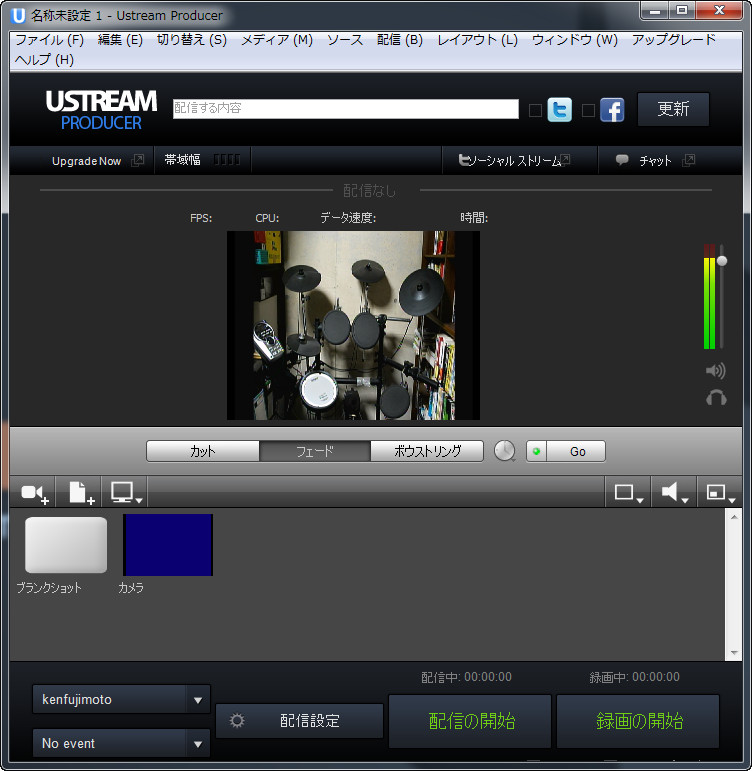Open the preview window size dropdown
This screenshot has height=771, width=752.
click(x=721, y=493)
